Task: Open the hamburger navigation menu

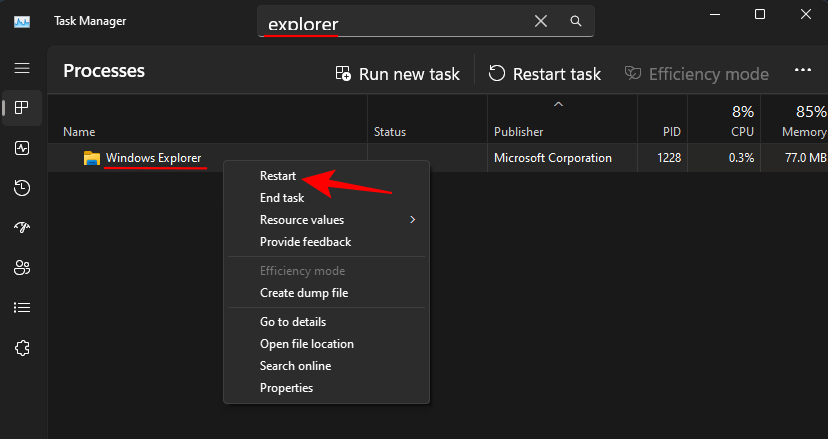Action: coord(22,68)
